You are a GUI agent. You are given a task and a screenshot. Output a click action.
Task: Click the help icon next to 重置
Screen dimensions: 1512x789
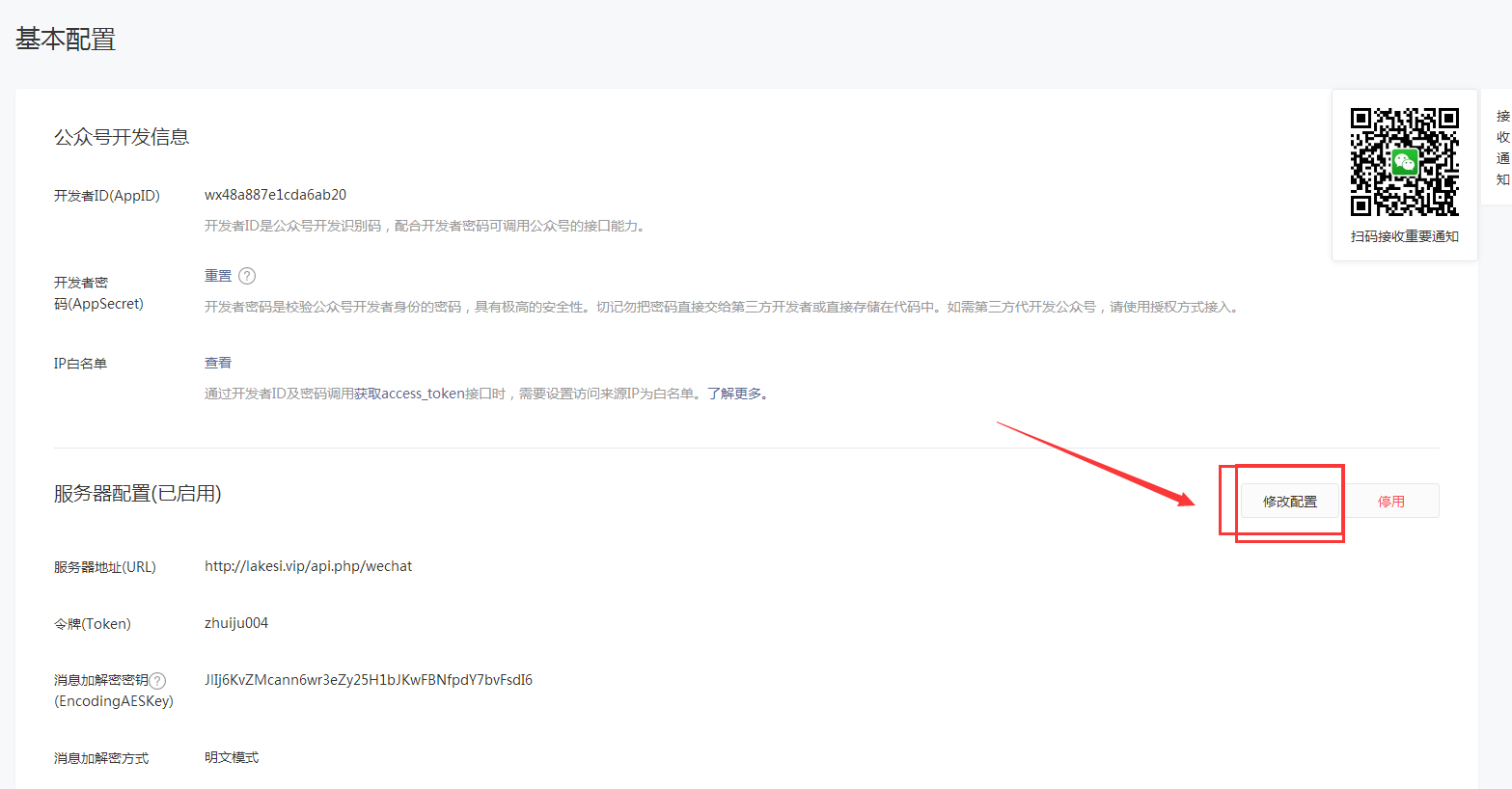(247, 276)
